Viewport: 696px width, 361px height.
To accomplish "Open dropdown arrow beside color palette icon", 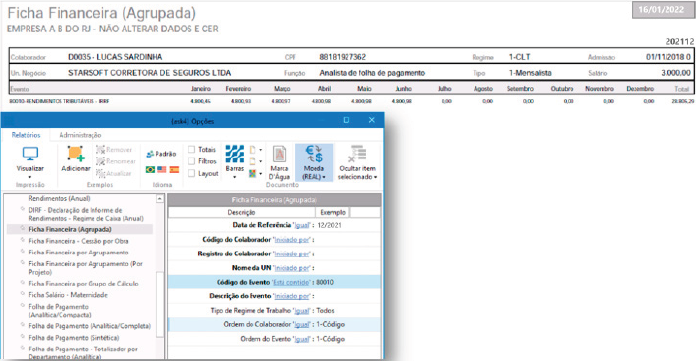I will coord(261,174).
